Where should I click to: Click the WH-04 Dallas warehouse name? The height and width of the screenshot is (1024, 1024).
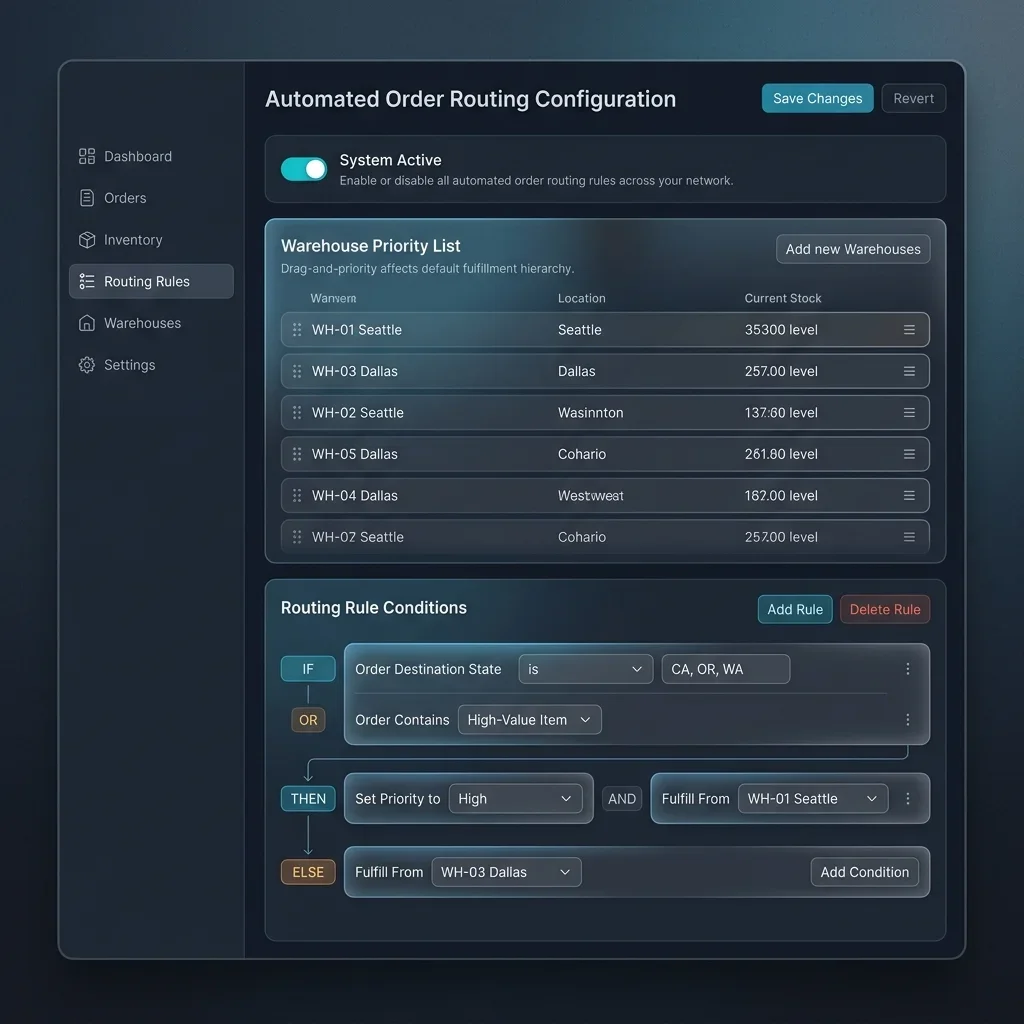pos(355,496)
